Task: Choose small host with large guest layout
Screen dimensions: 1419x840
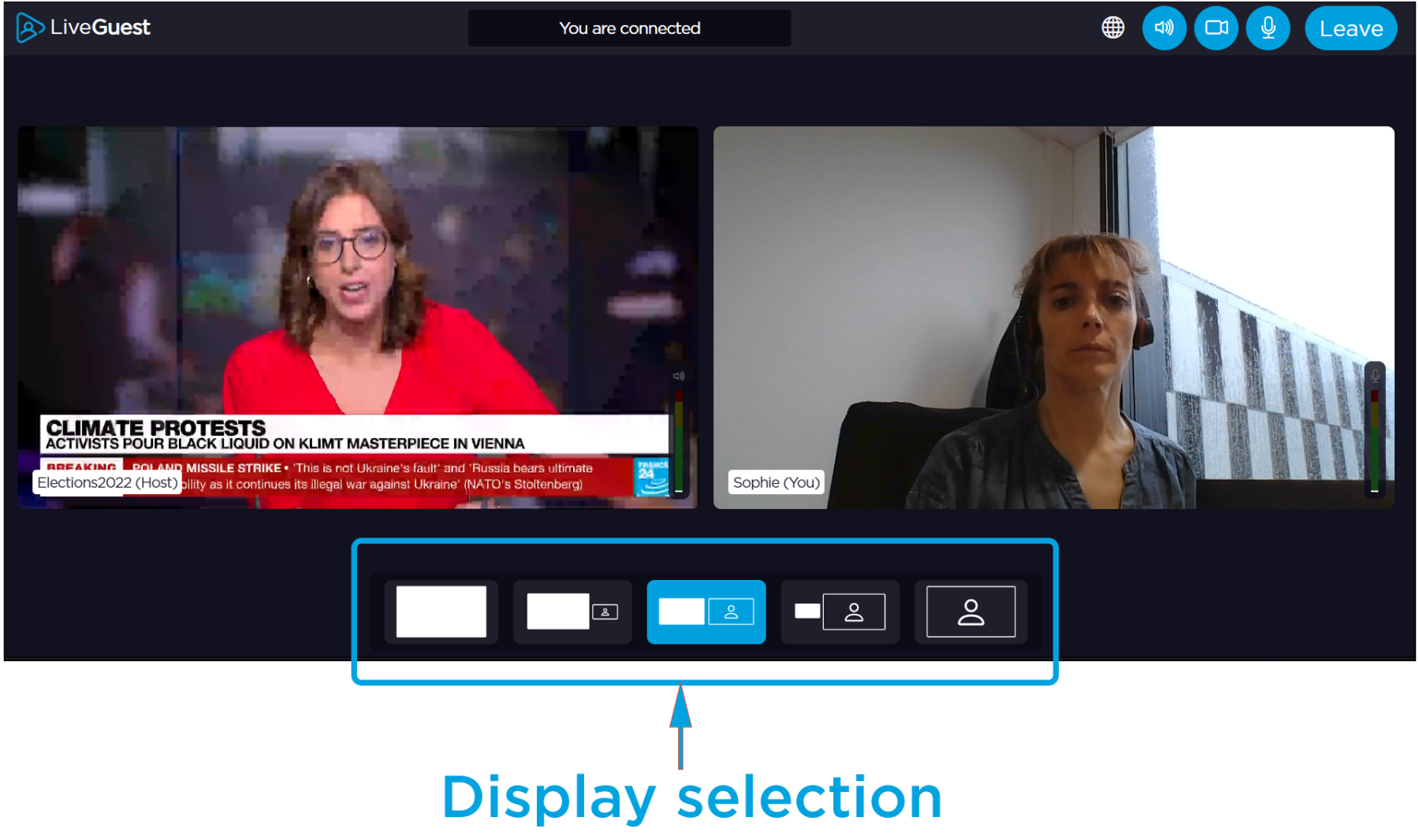Action: pos(840,611)
